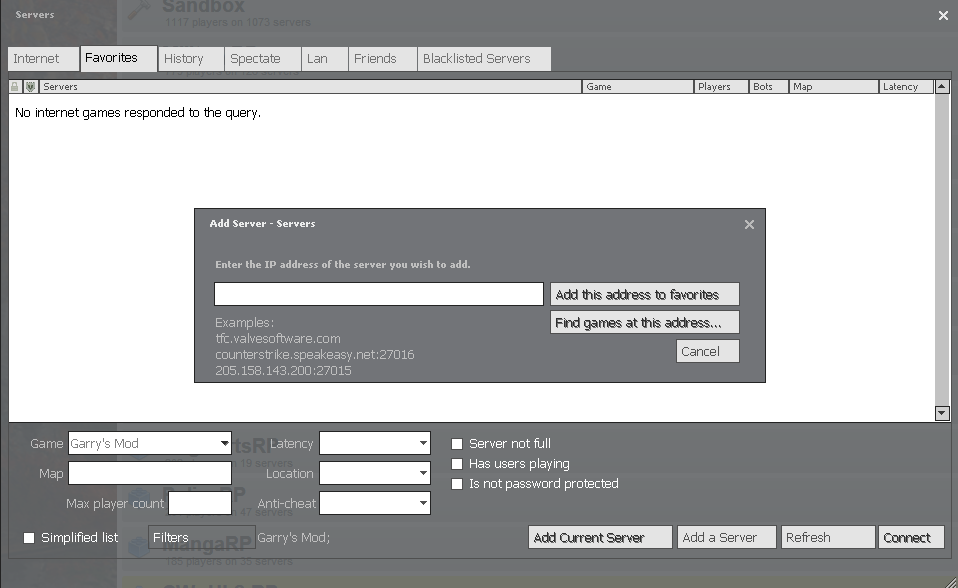Sort by the Servers column header
958x588 pixels.
click(x=310, y=87)
